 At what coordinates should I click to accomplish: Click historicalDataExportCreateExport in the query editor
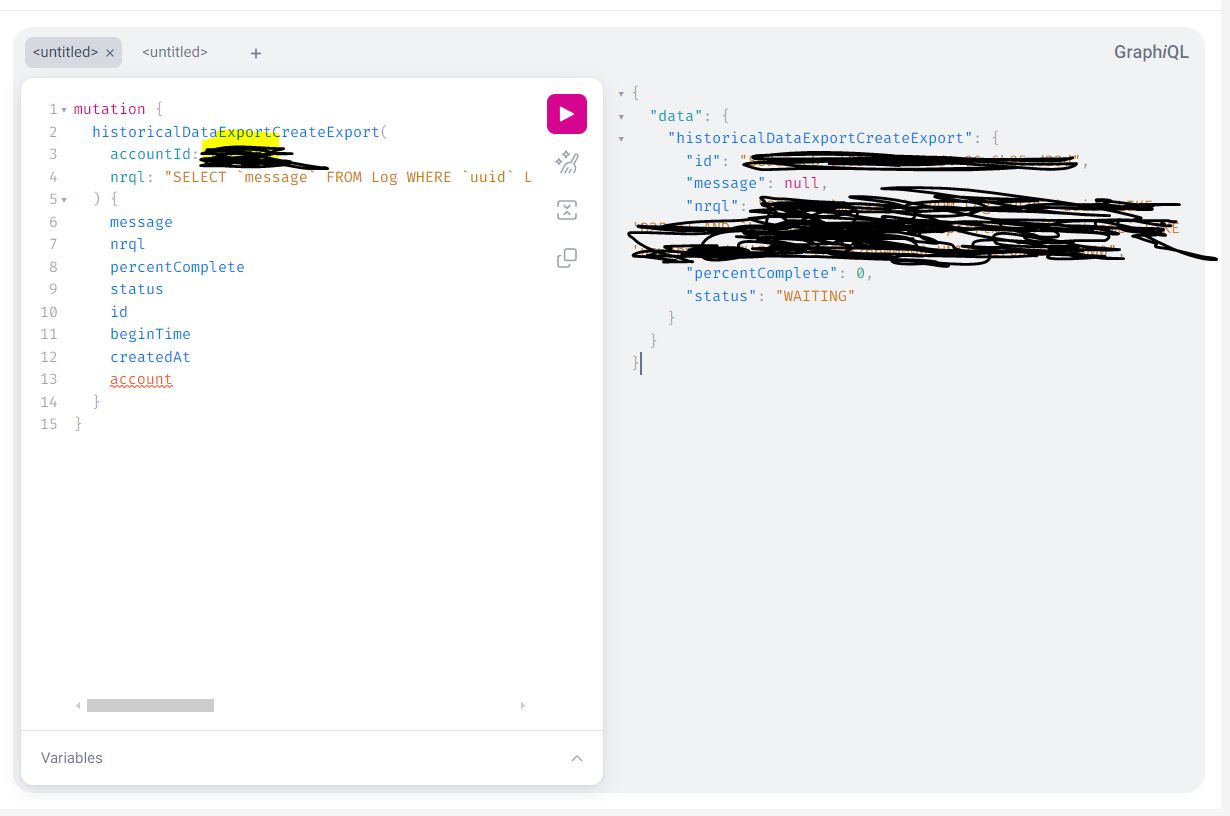coord(236,131)
